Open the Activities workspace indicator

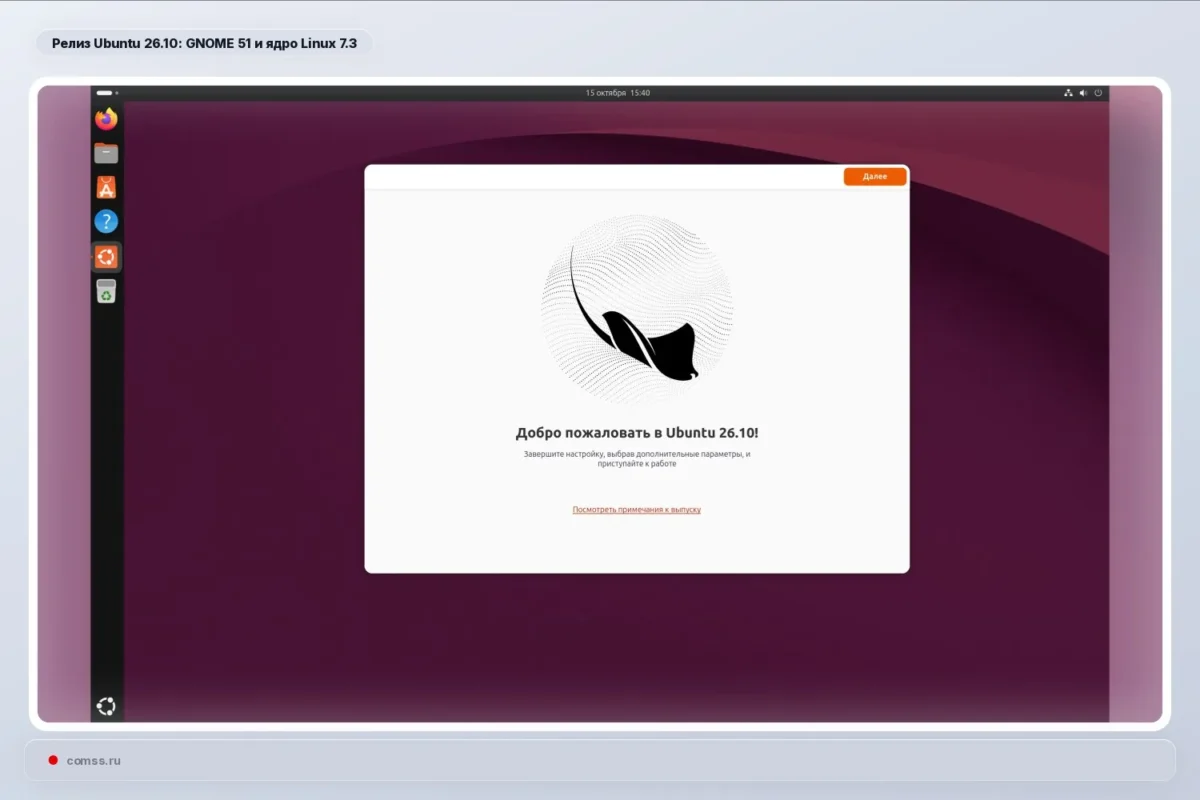click(107, 93)
